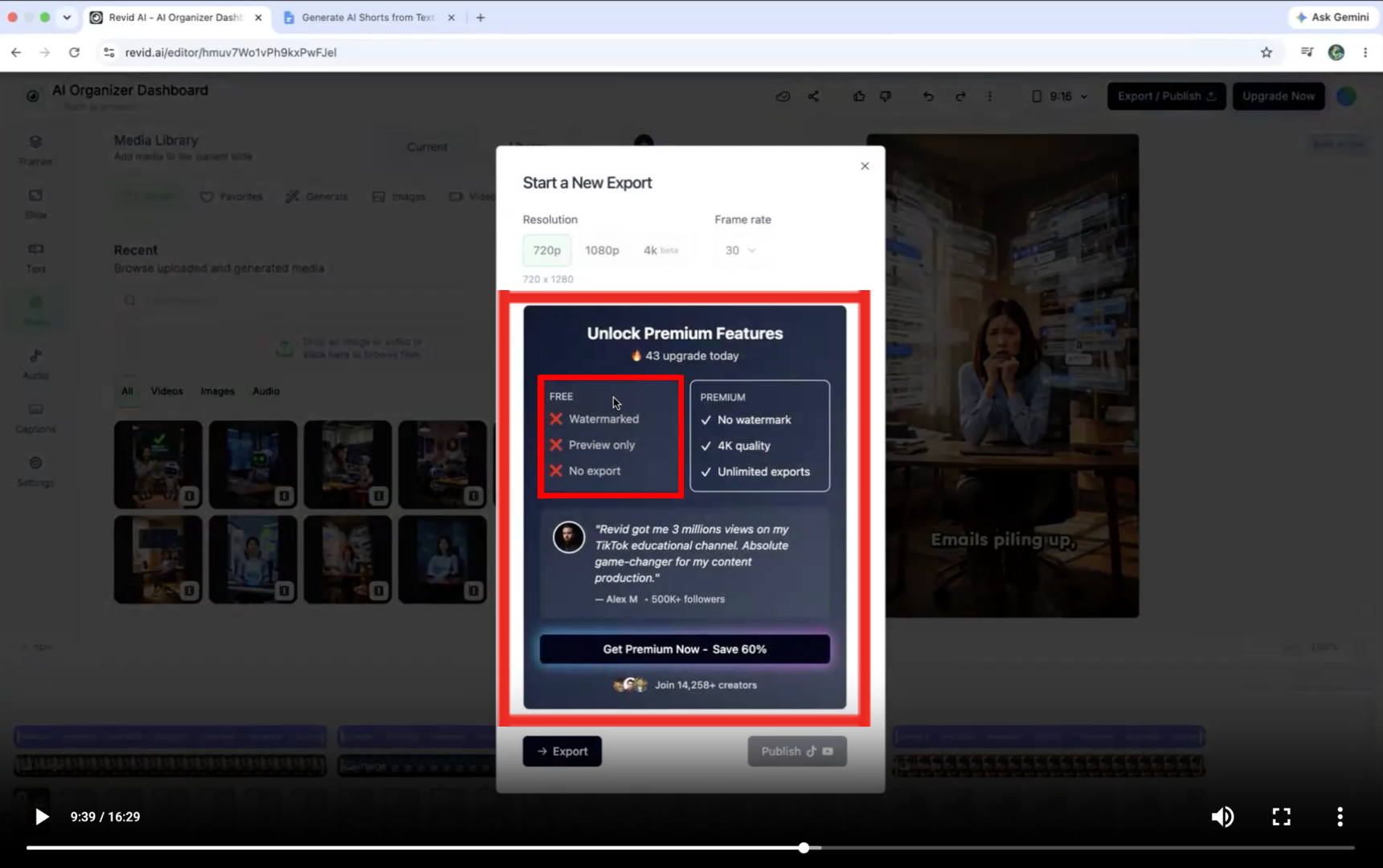Open the Text sidebar panel

(x=35, y=258)
